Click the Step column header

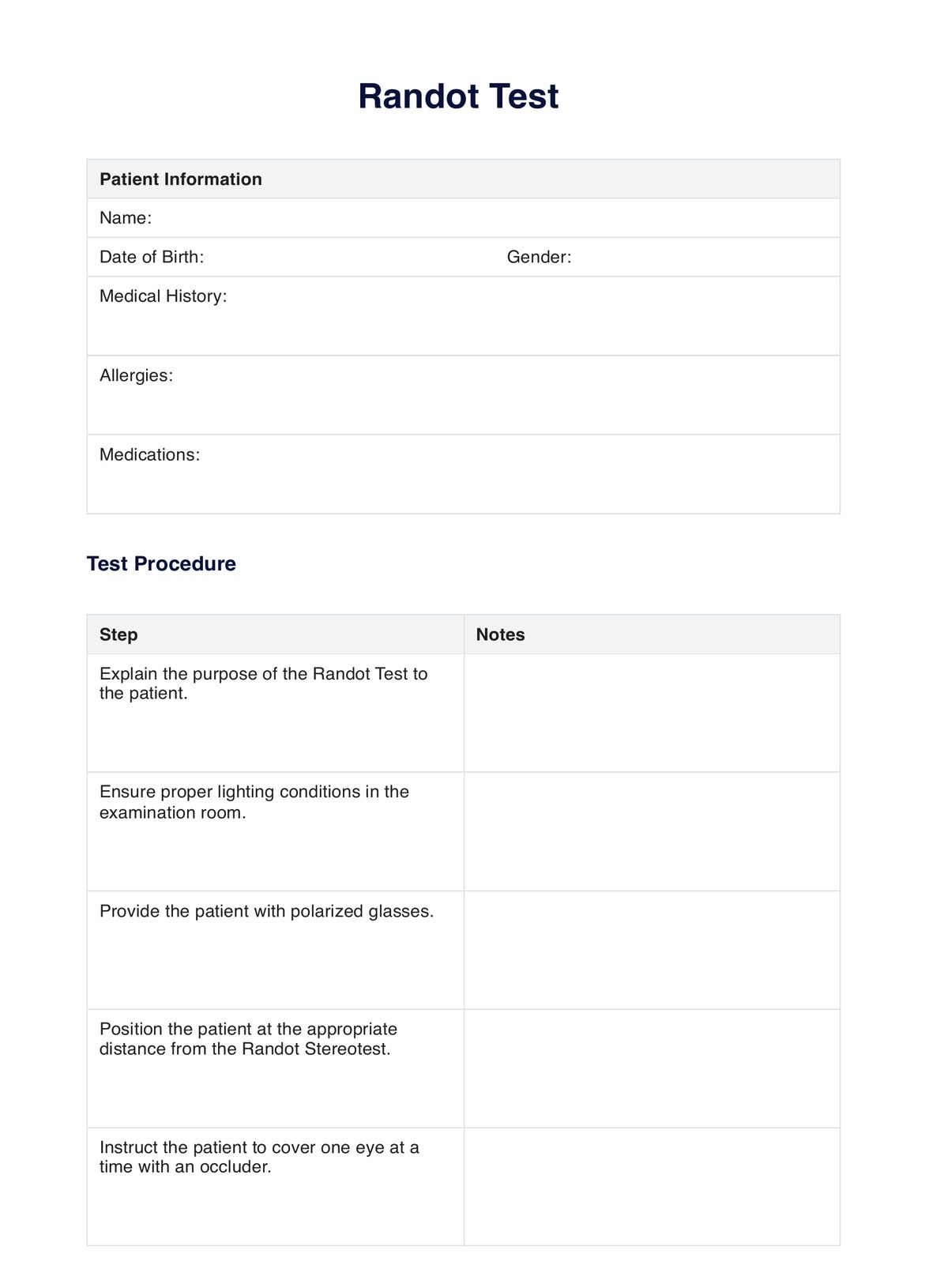[118, 635]
